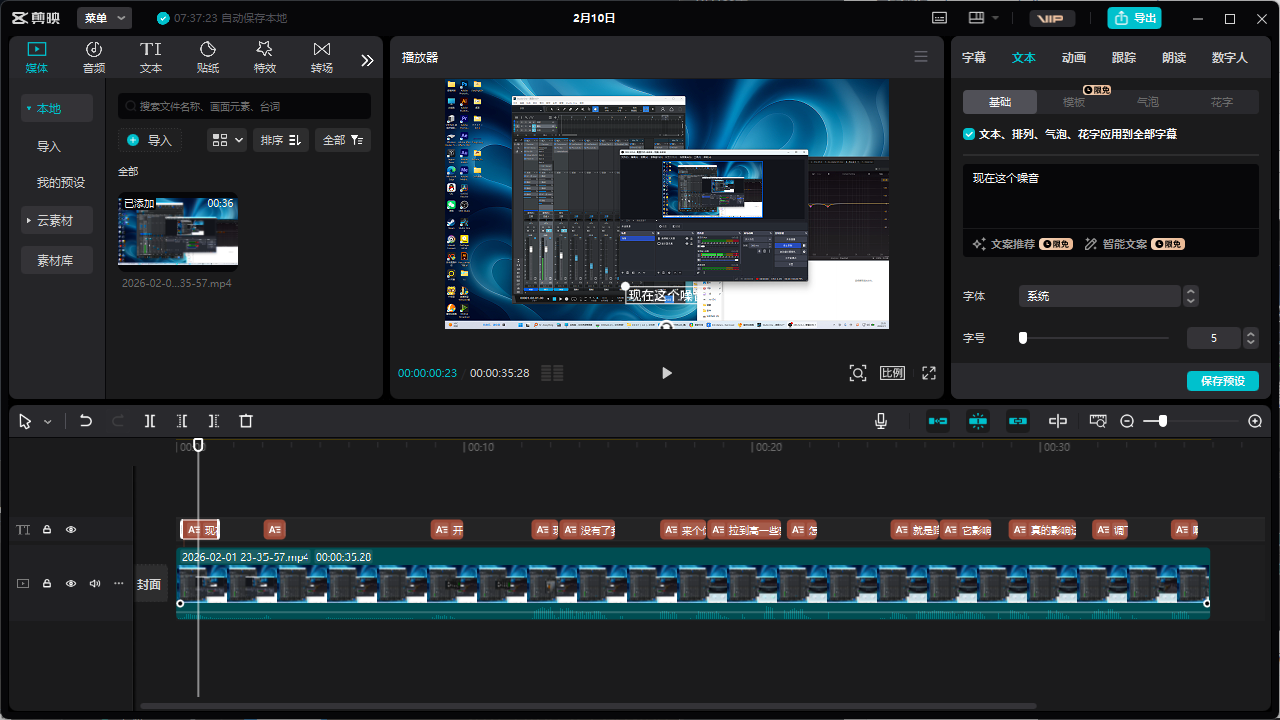This screenshot has width=1280, height=720.
Task: Open the 特效 effects panel
Action: (264, 58)
